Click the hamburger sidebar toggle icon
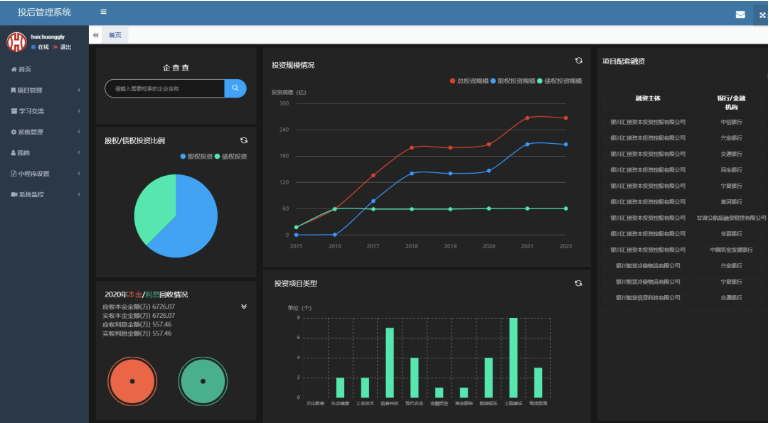 (104, 12)
